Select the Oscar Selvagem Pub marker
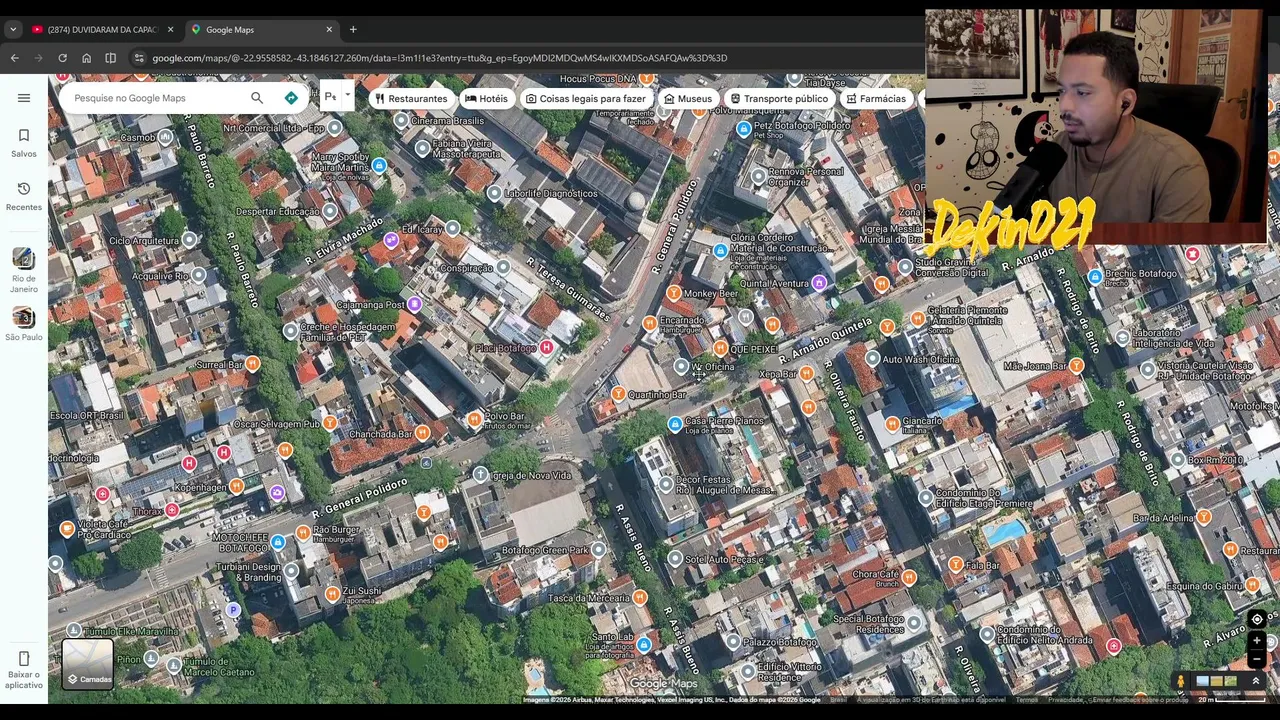1280x720 pixels. 329,423
